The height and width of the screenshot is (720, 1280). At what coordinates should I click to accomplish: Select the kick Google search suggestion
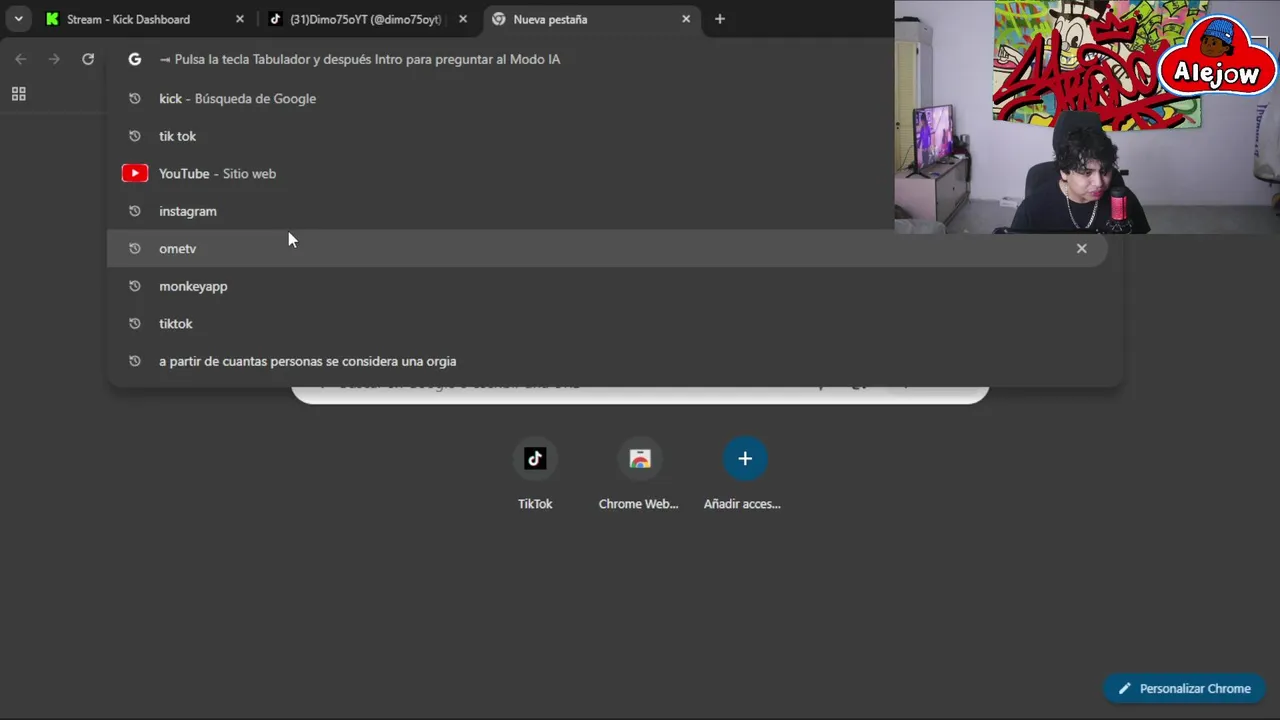tap(615, 98)
